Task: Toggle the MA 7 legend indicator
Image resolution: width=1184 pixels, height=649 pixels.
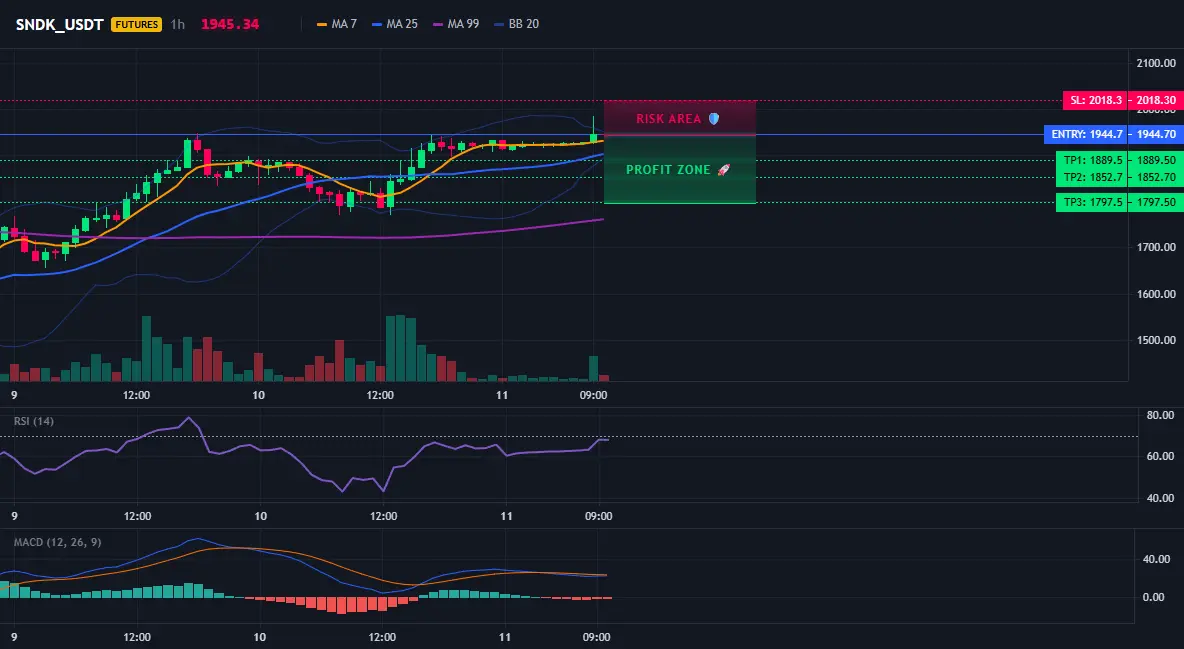Action: pos(337,24)
